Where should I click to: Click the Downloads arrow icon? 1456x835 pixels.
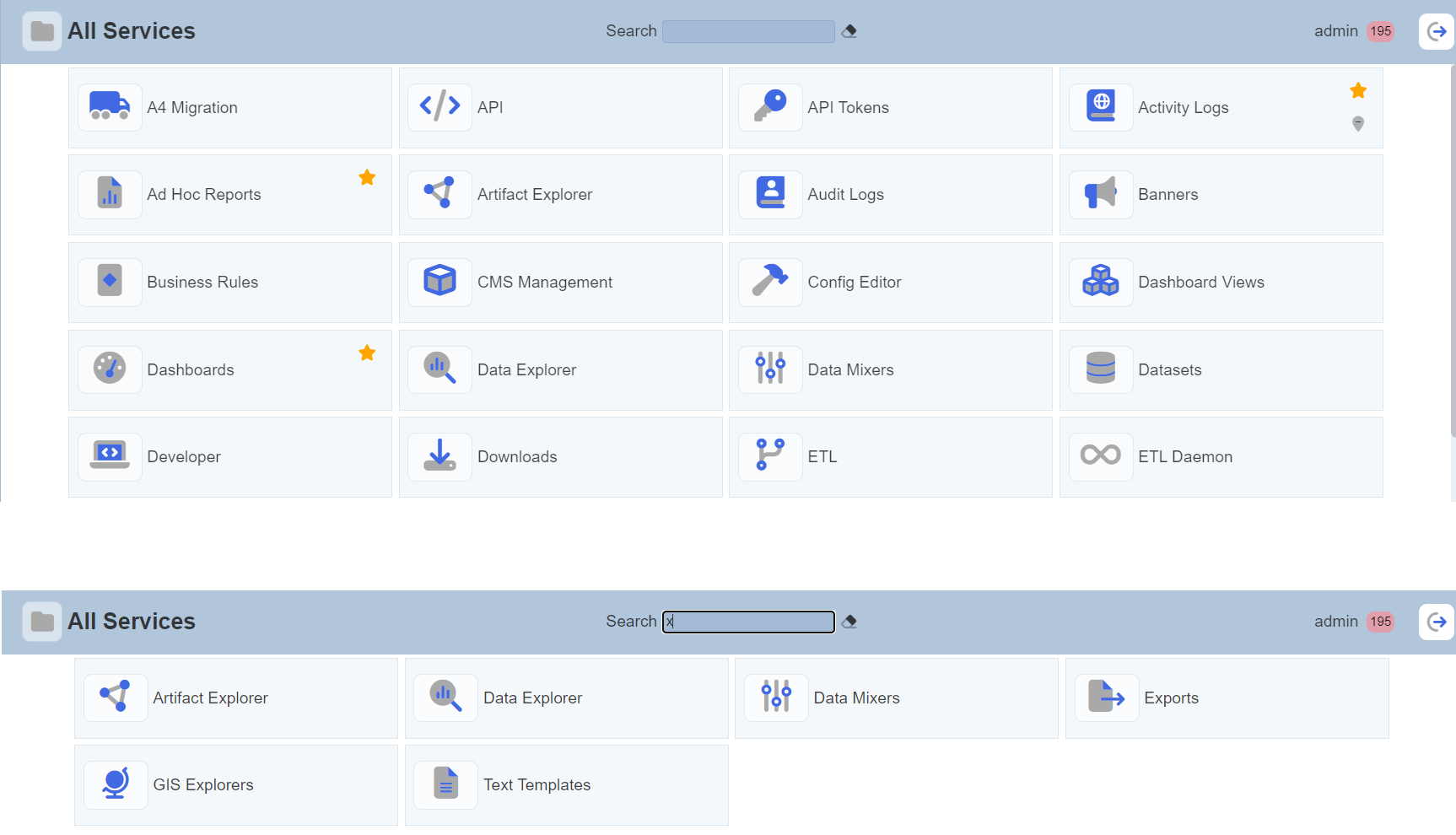coord(439,456)
